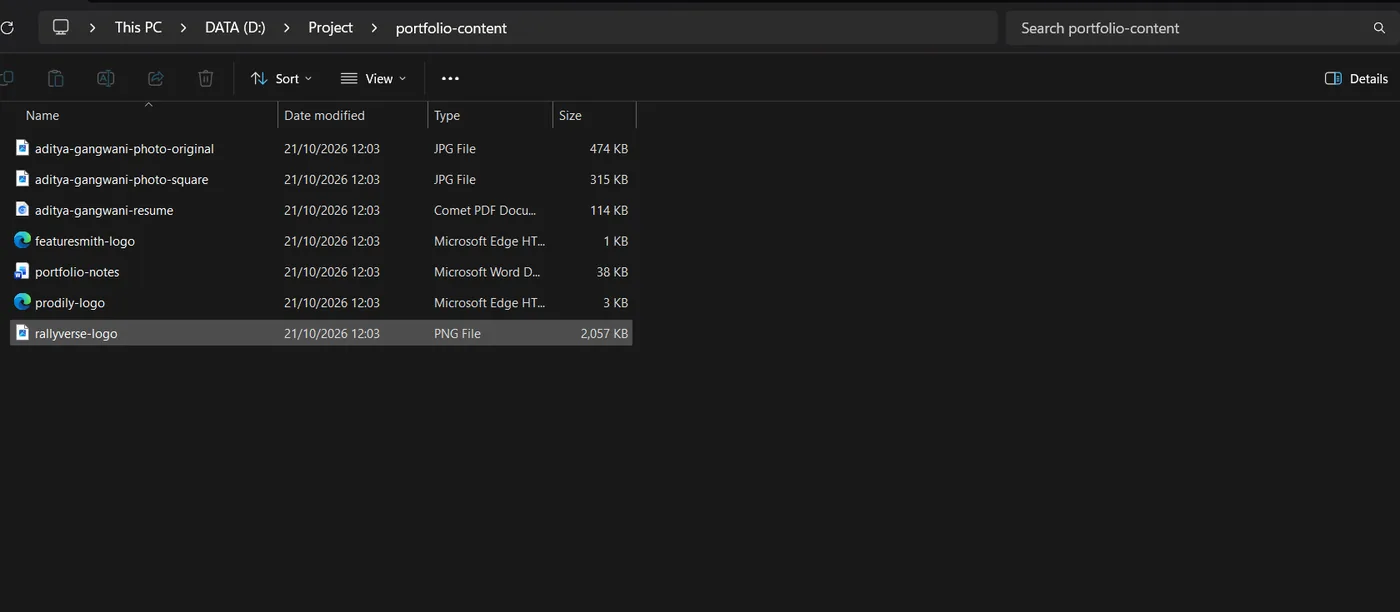Toggle the Details pane button
Image resolution: width=1400 pixels, height=612 pixels.
pyautogui.click(x=1356, y=78)
